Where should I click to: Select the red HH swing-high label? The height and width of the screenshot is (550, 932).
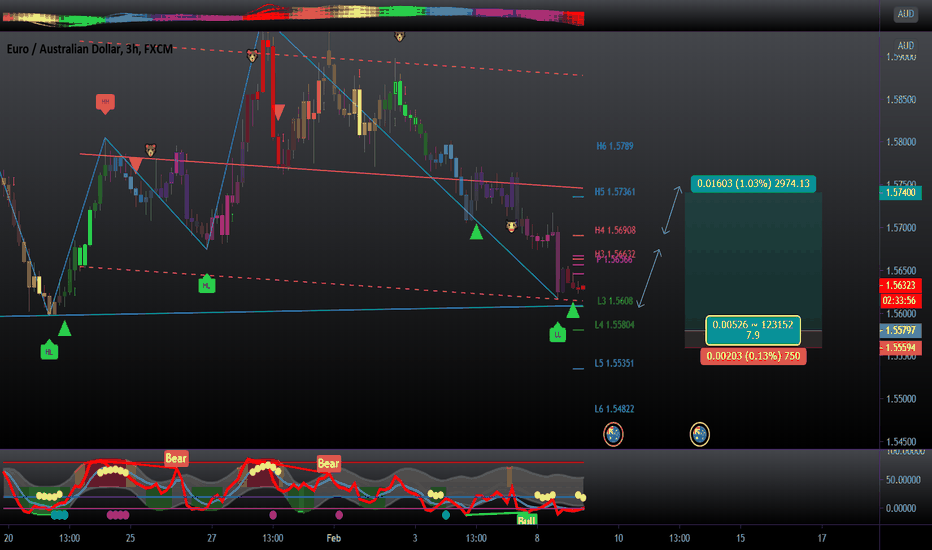(x=105, y=103)
